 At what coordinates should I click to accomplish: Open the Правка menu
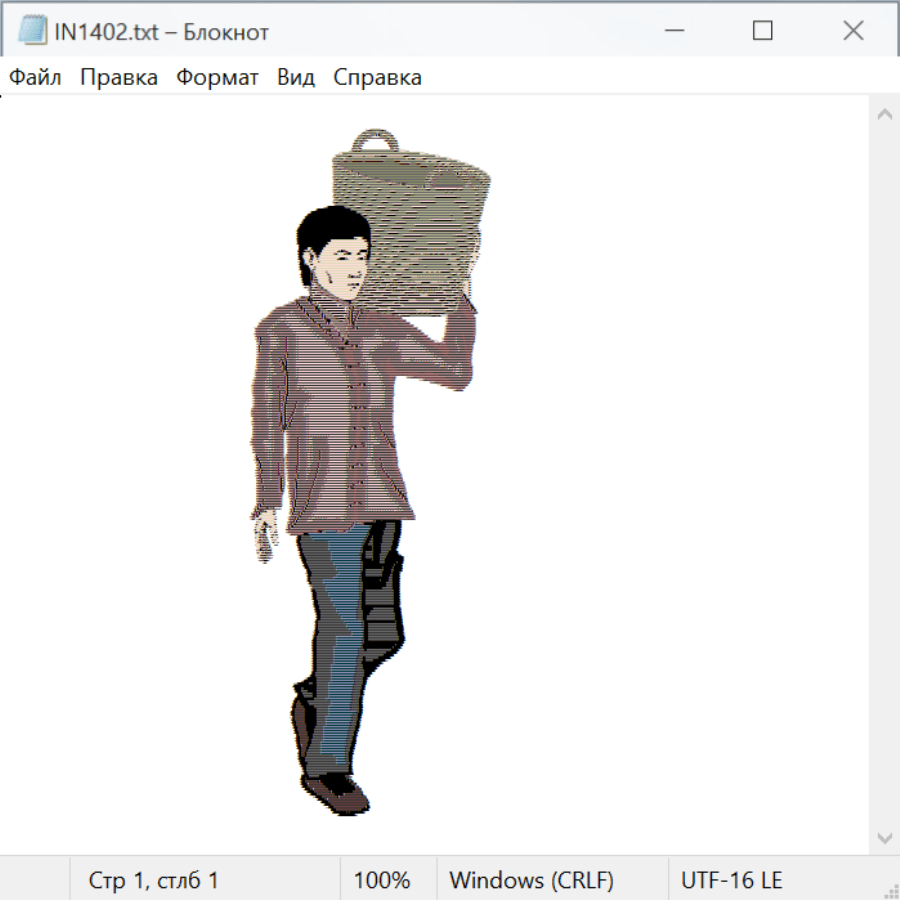pyautogui.click(x=119, y=78)
